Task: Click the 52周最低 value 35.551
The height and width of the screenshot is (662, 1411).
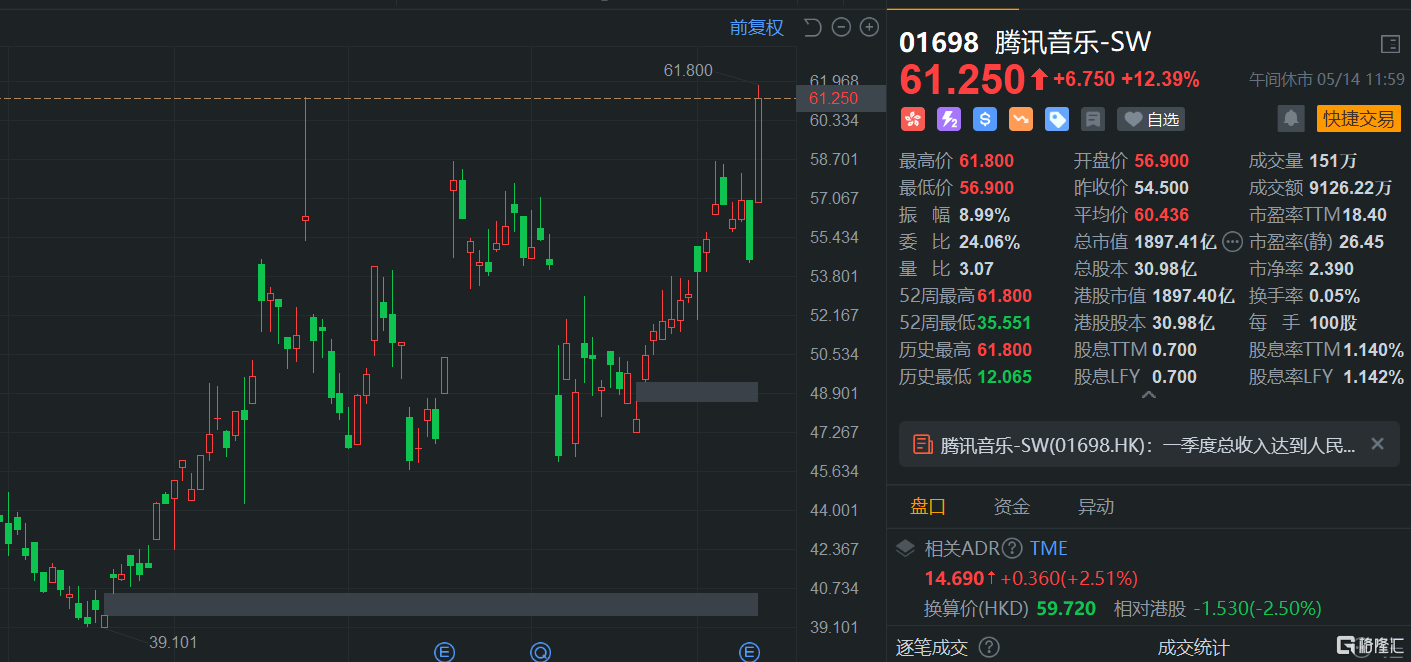Action: (x=1004, y=323)
